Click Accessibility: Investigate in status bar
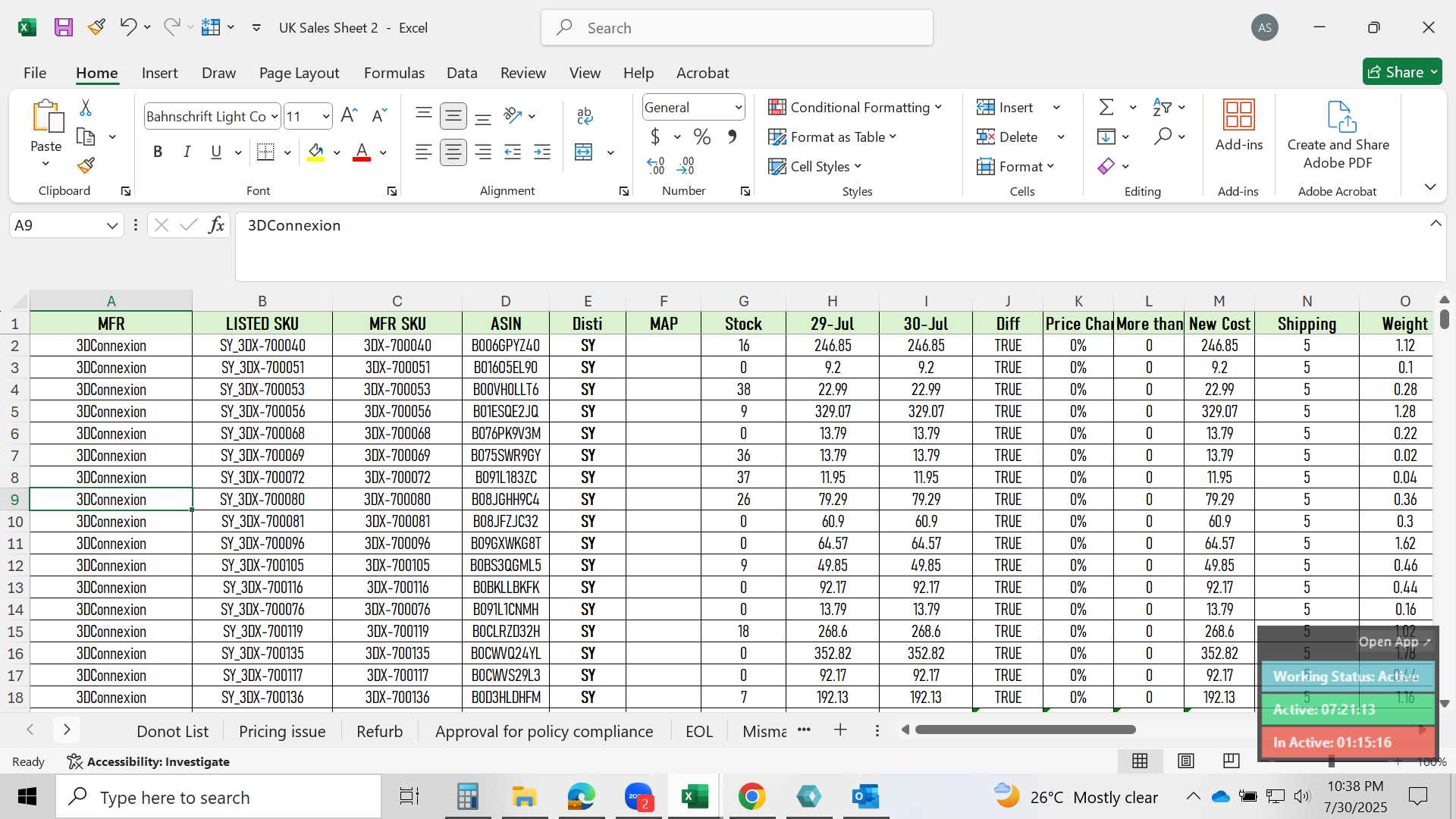This screenshot has height=819, width=1456. point(149,761)
